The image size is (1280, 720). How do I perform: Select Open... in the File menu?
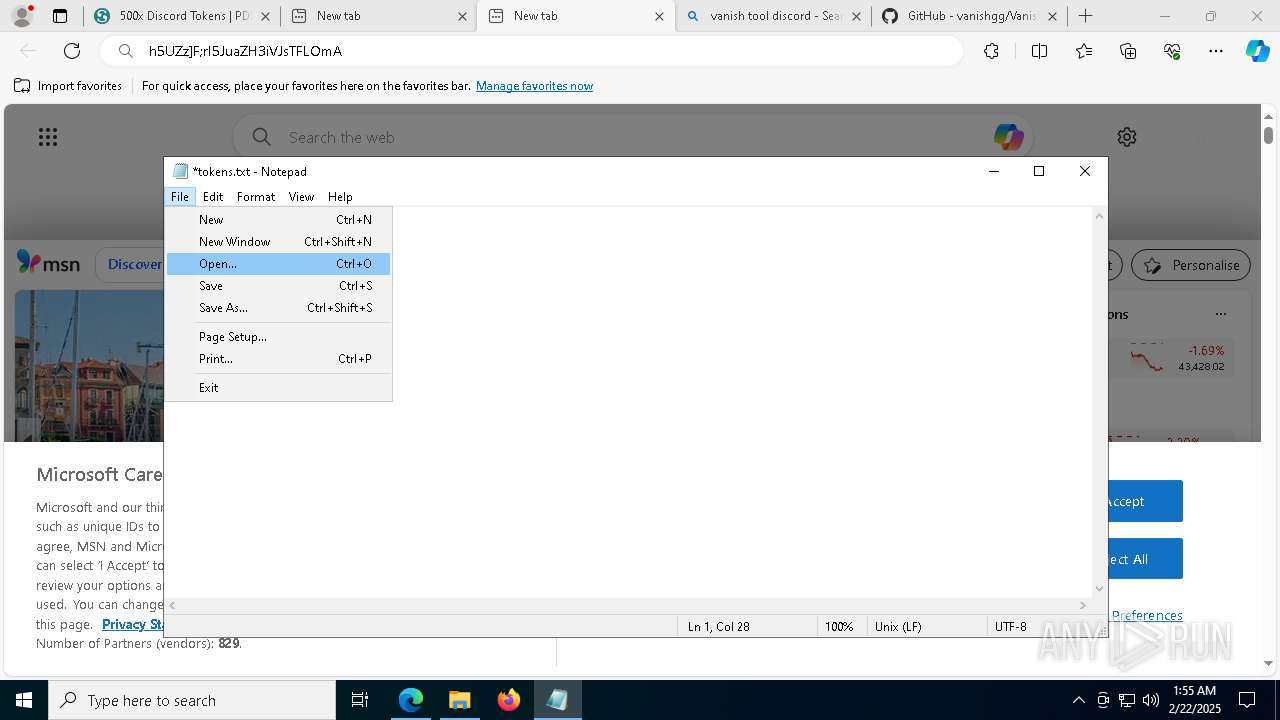click(x=278, y=264)
